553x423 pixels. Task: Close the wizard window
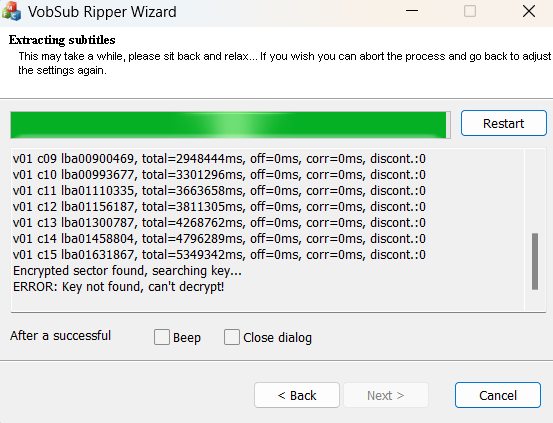tap(529, 11)
